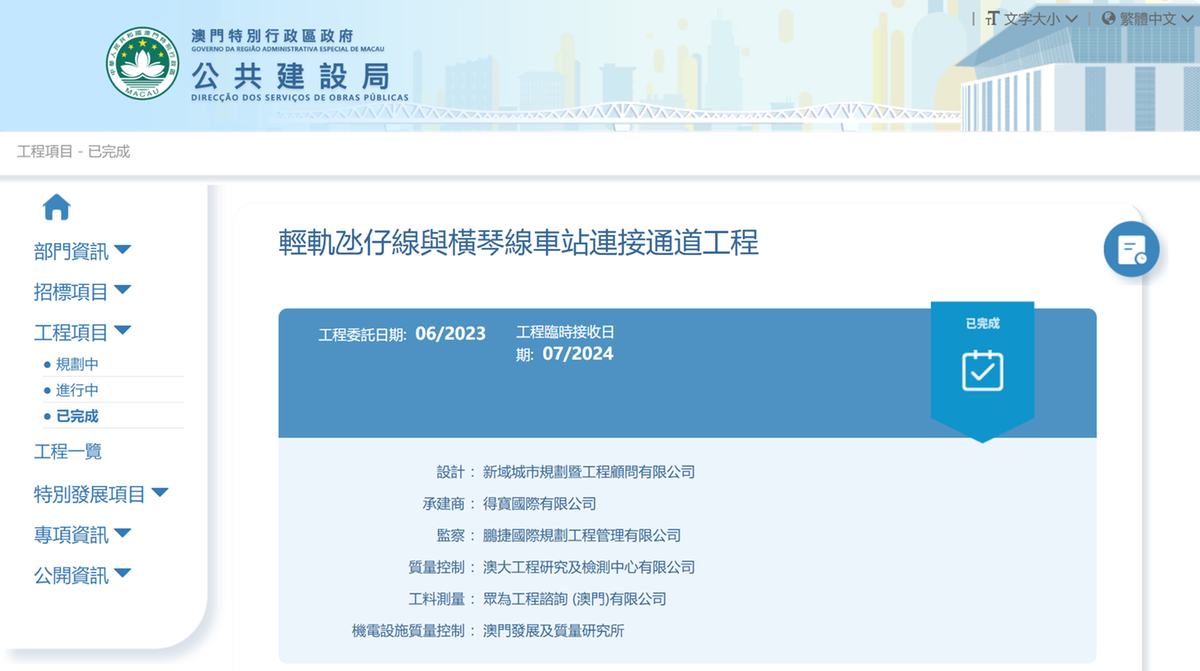The height and width of the screenshot is (671, 1200).
Task: Click the 工程項目 - 已完成 breadcrumb
Action: [74, 152]
